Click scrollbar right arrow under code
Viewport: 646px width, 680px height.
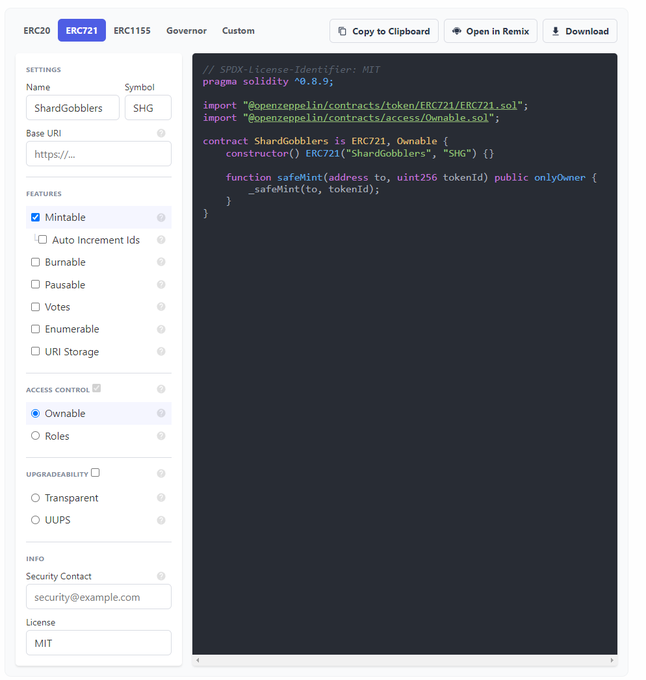[x=612, y=660]
